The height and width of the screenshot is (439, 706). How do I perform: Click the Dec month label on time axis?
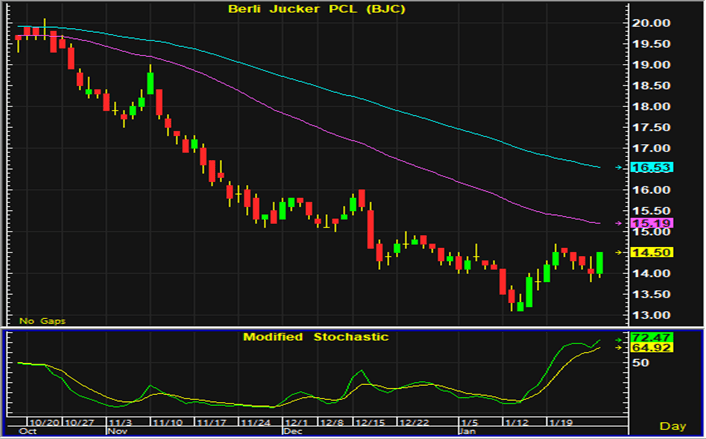point(292,432)
